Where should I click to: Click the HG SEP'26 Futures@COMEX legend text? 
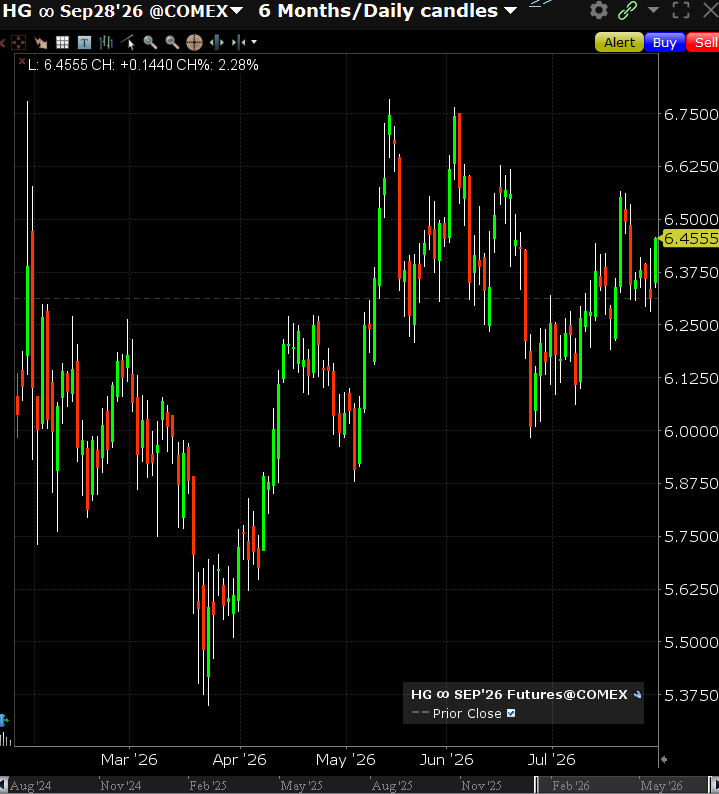tap(519, 695)
